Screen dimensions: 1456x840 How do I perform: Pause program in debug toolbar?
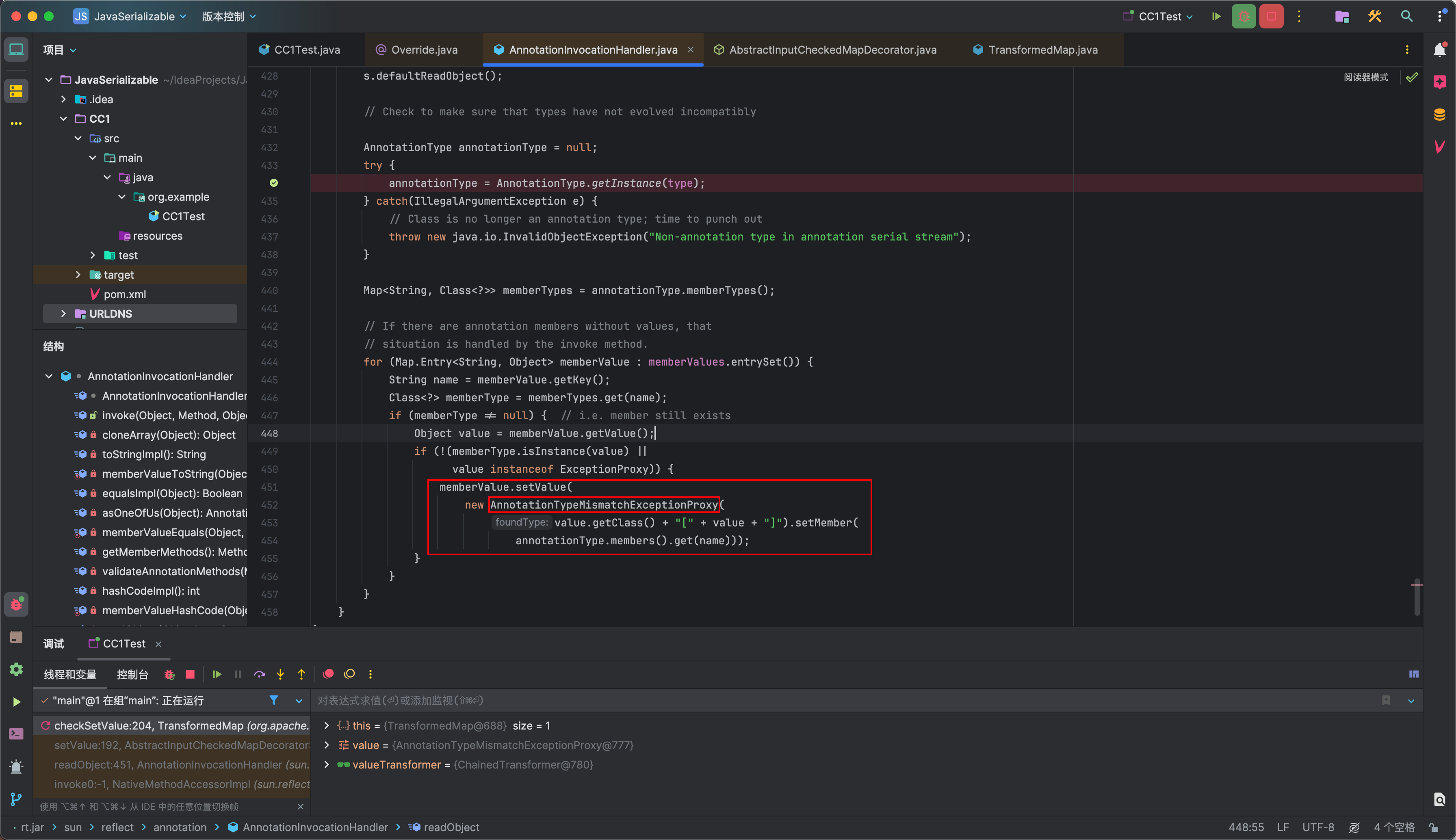(238, 674)
